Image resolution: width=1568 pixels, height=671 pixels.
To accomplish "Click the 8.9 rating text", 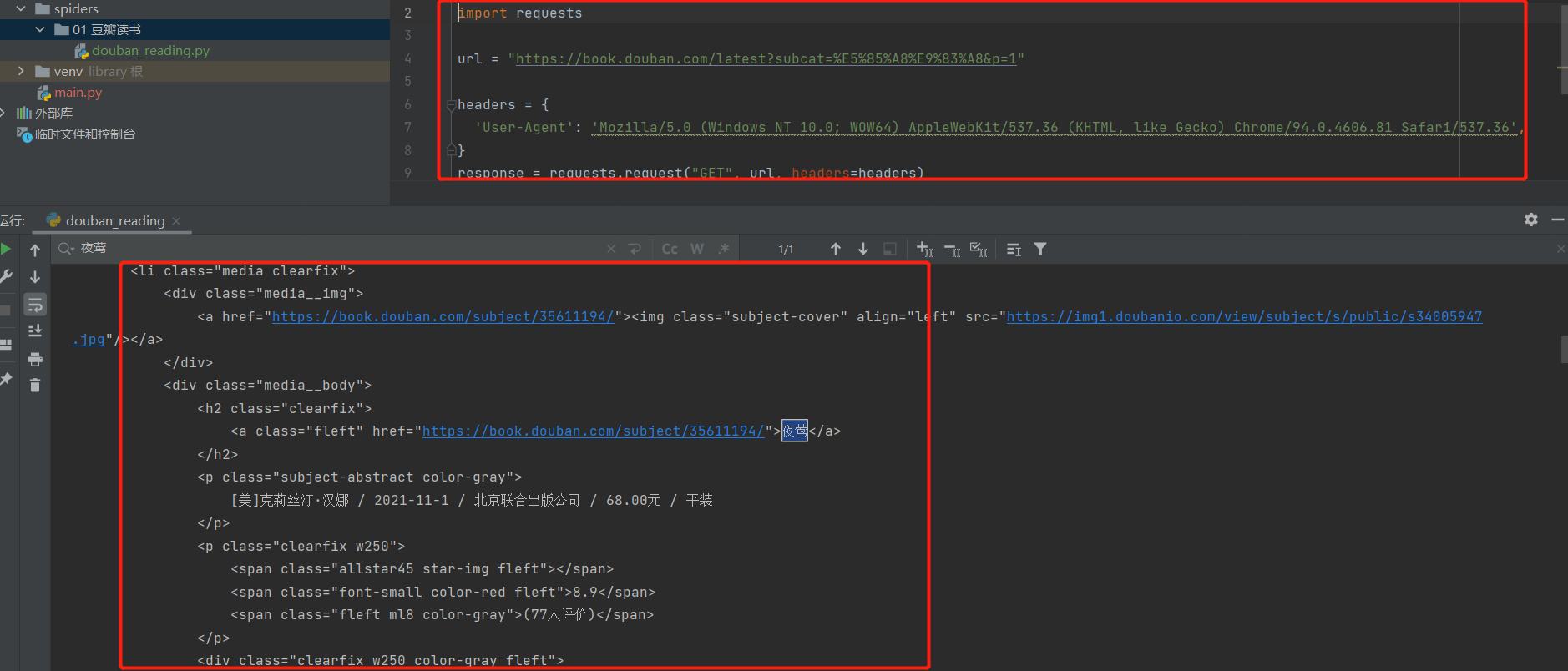I will point(585,592).
